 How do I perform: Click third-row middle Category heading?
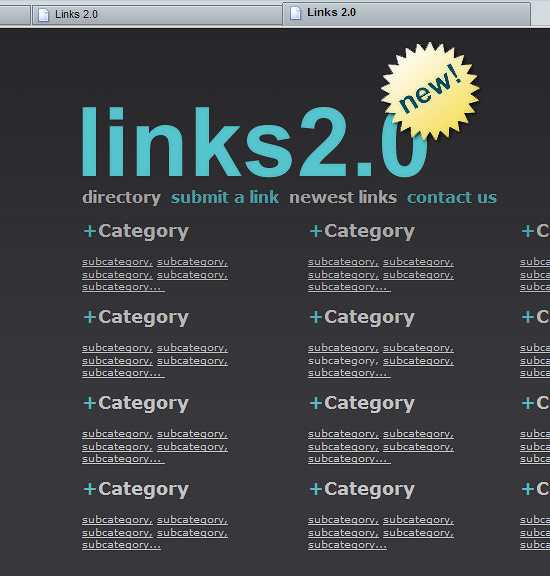point(369,404)
